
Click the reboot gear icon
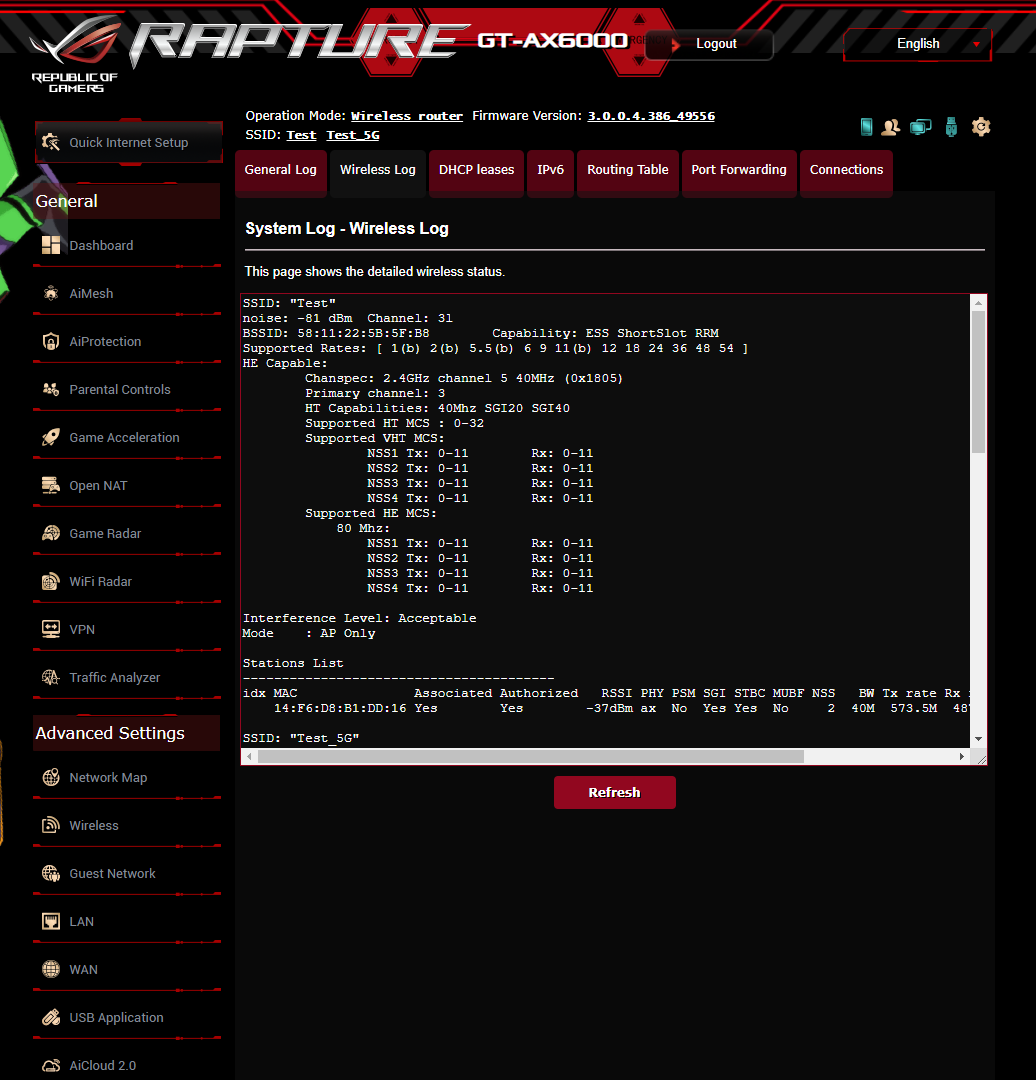click(x=981, y=127)
